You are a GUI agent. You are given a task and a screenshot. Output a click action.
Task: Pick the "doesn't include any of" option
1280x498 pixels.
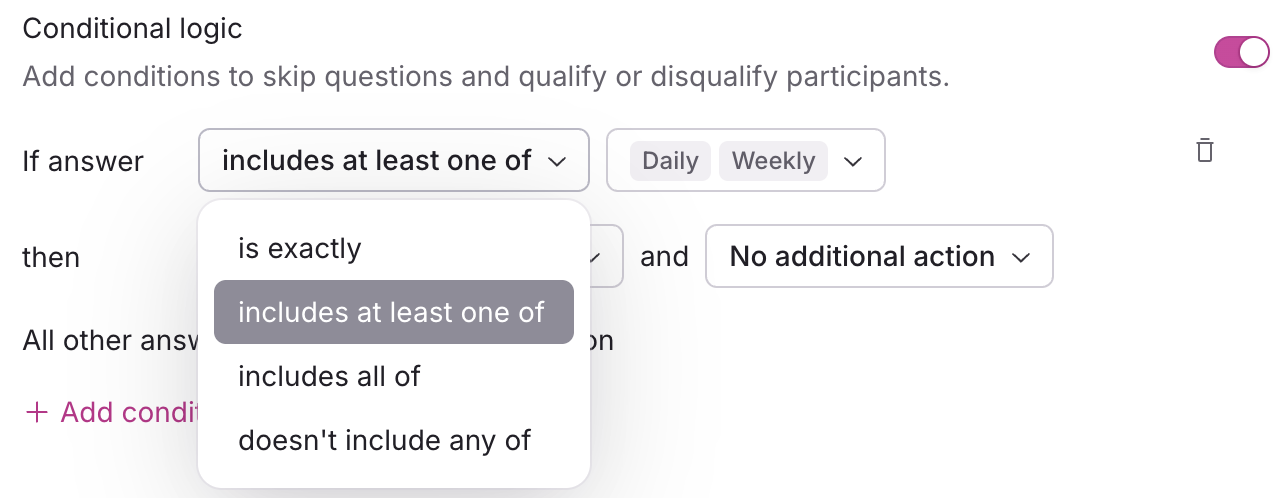click(384, 439)
